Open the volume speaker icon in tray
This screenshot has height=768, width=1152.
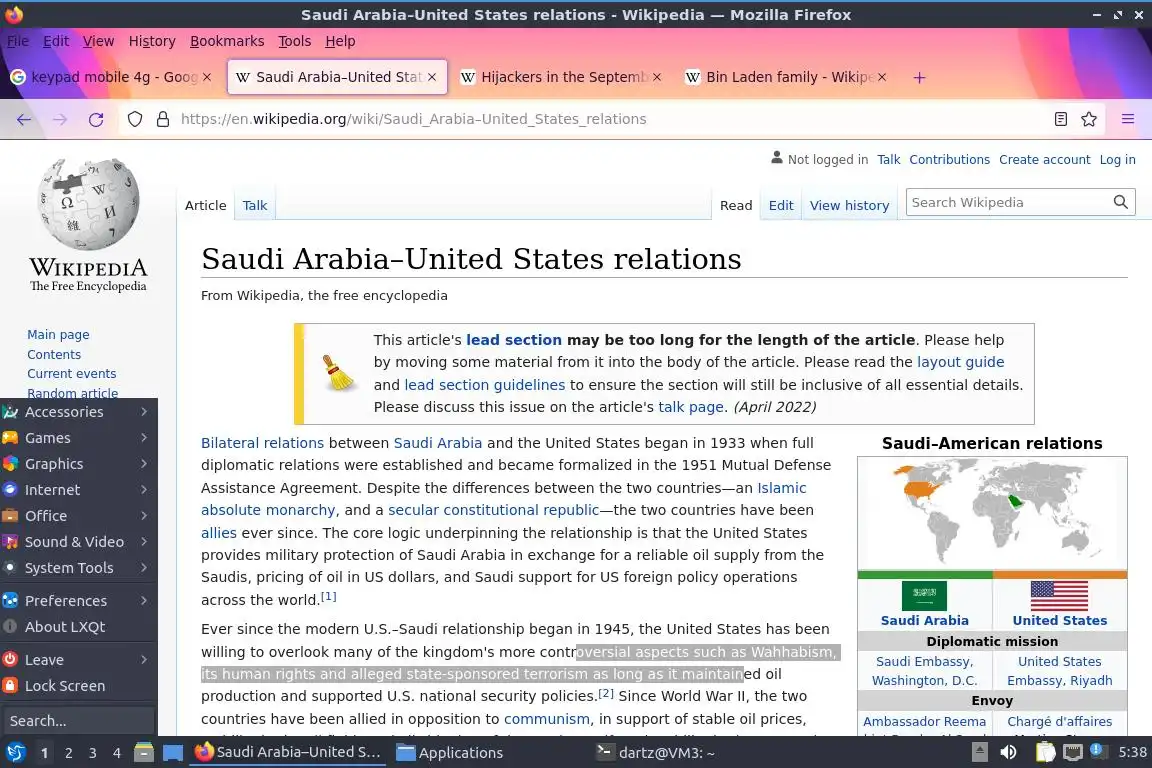pos(1009,753)
